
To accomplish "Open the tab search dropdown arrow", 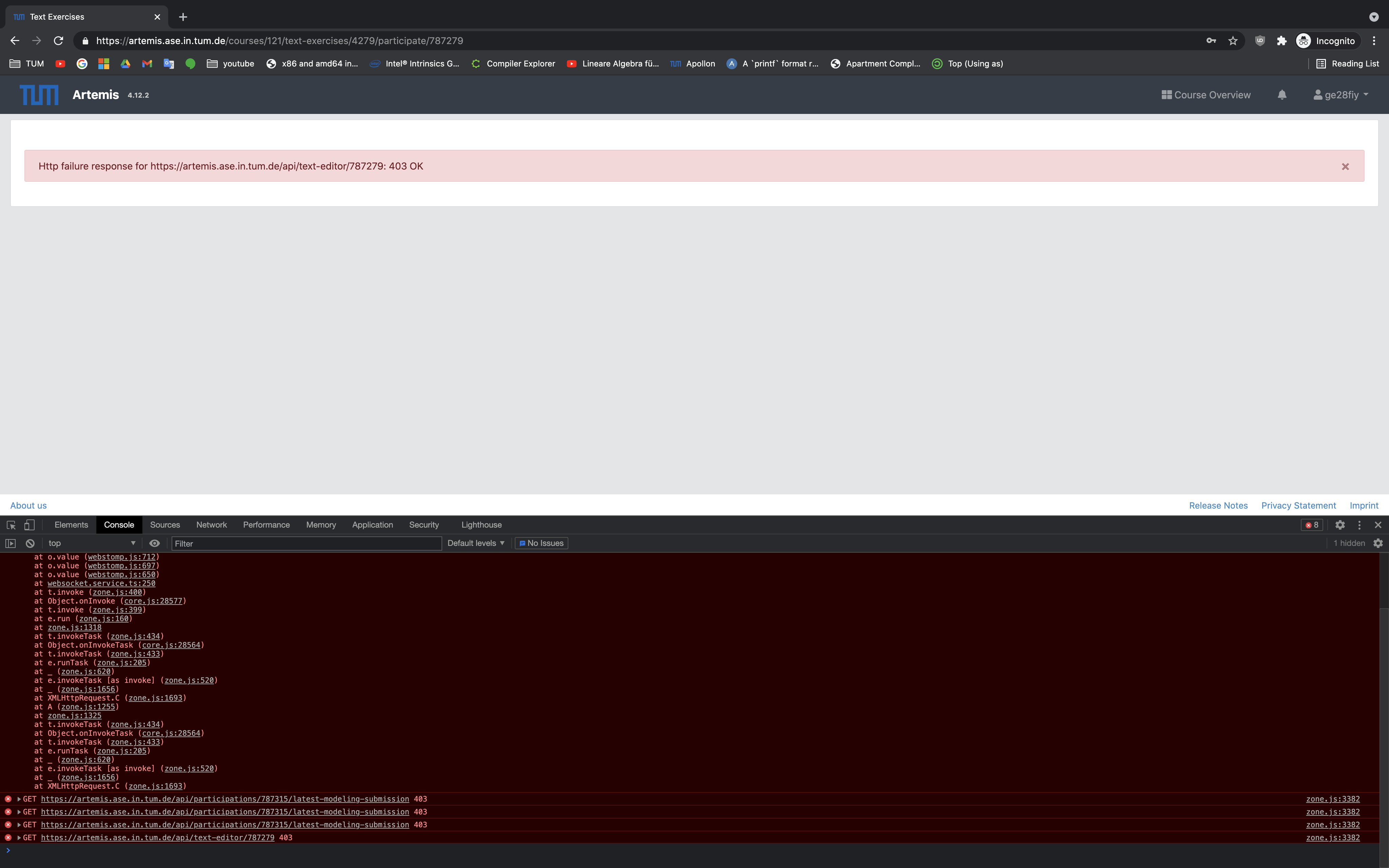I will coord(1374,17).
